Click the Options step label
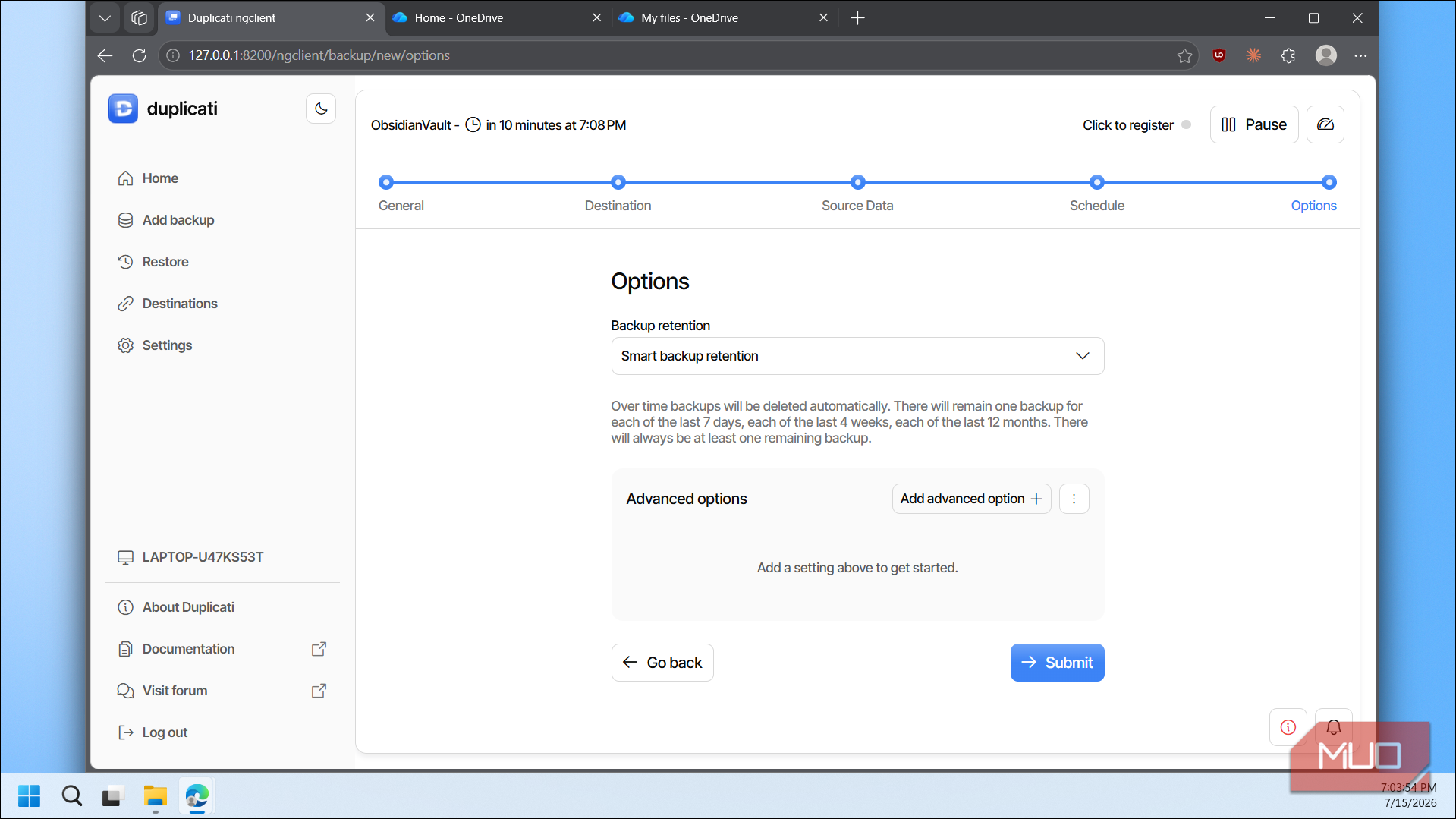 [x=1313, y=206]
